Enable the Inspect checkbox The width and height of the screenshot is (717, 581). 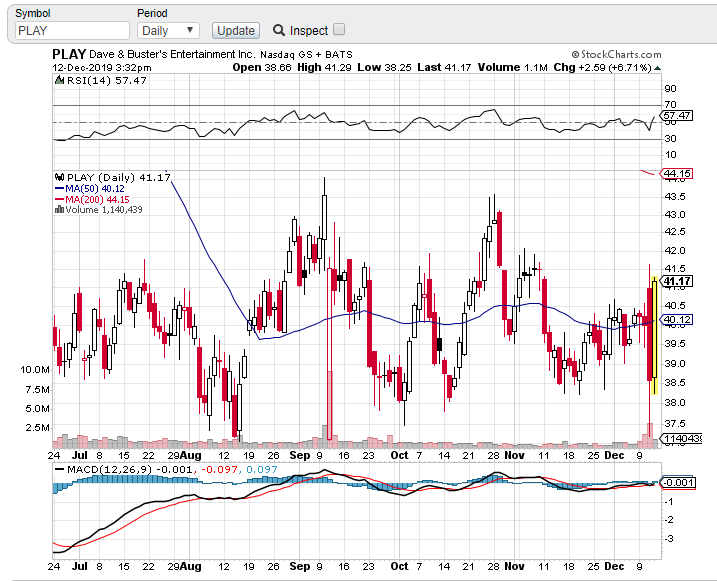point(338,30)
